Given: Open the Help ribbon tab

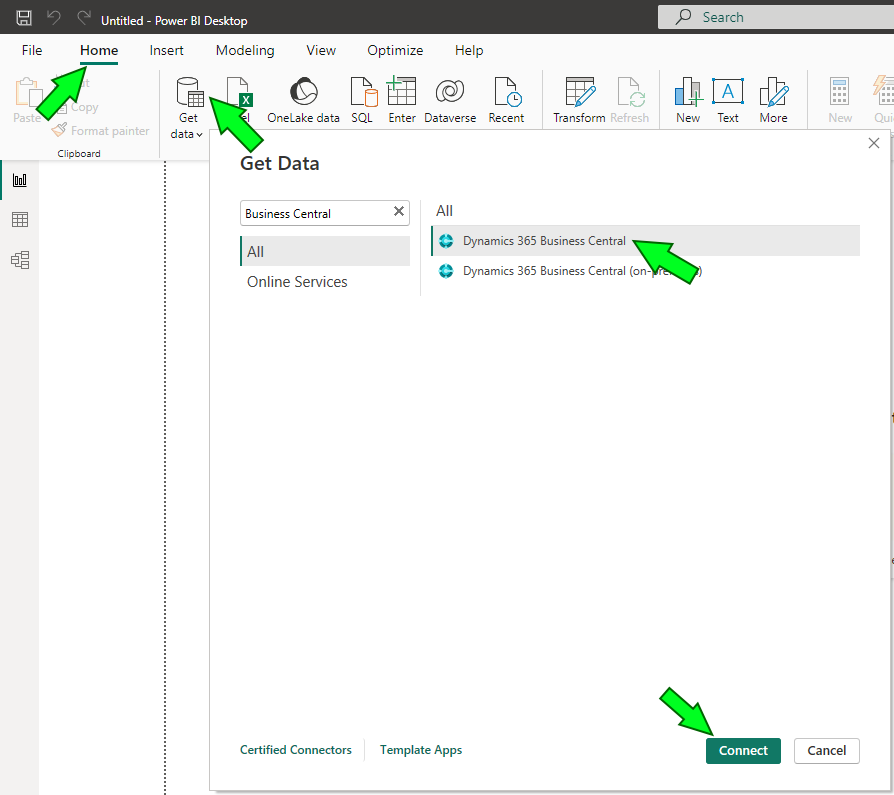Looking at the screenshot, I should pyautogui.click(x=469, y=50).
